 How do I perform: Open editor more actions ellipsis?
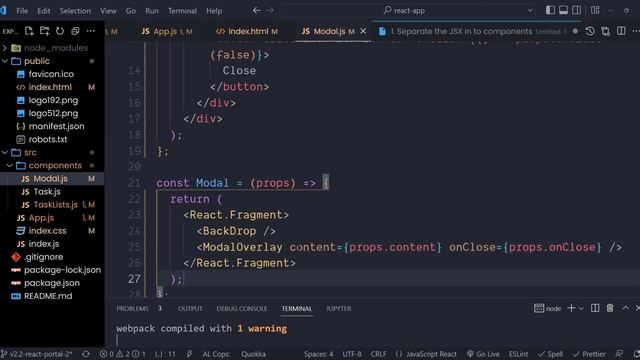[x=636, y=31]
